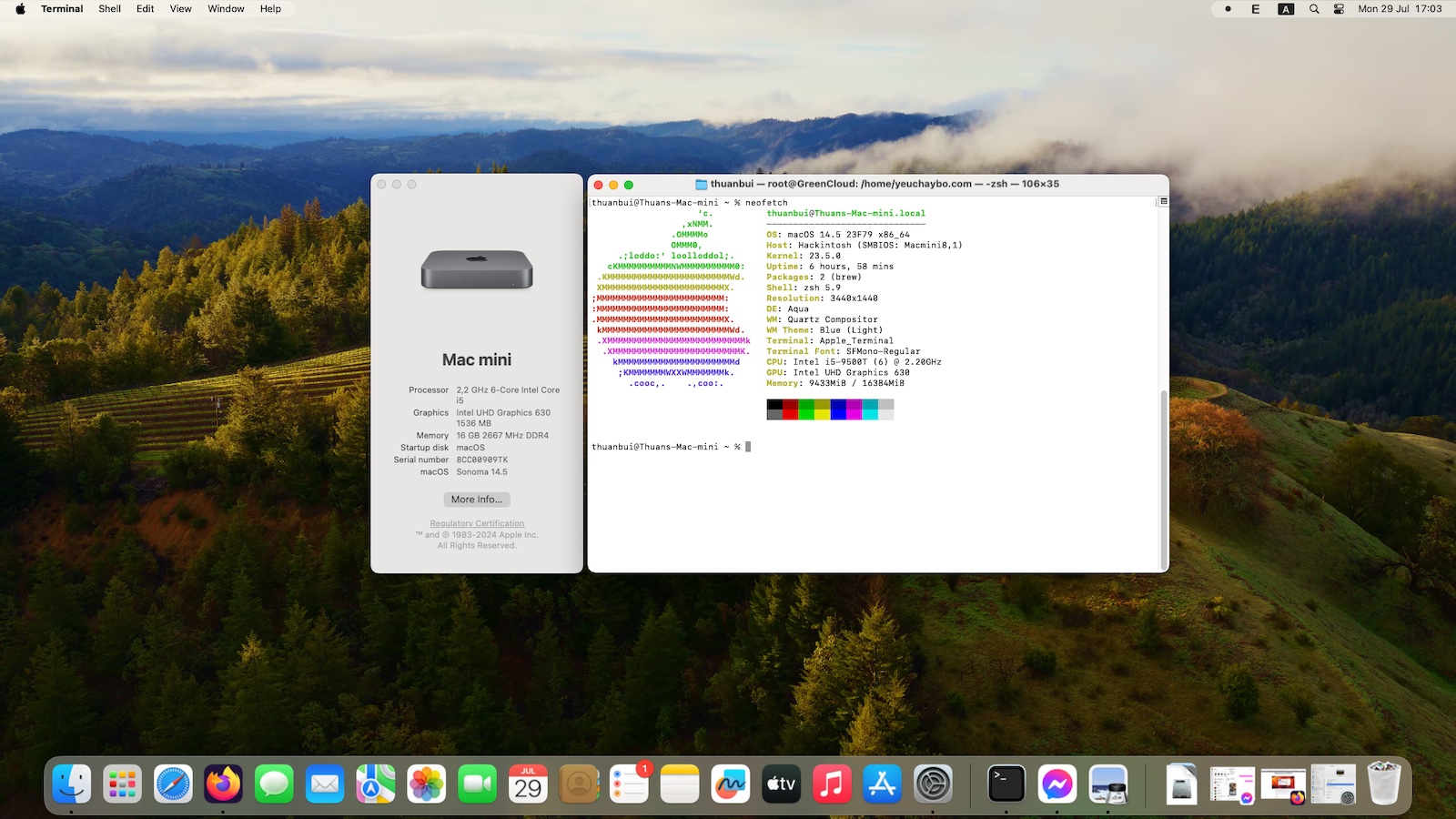Open the Photos app from the Dock
1456x819 pixels.
pyautogui.click(x=428, y=783)
